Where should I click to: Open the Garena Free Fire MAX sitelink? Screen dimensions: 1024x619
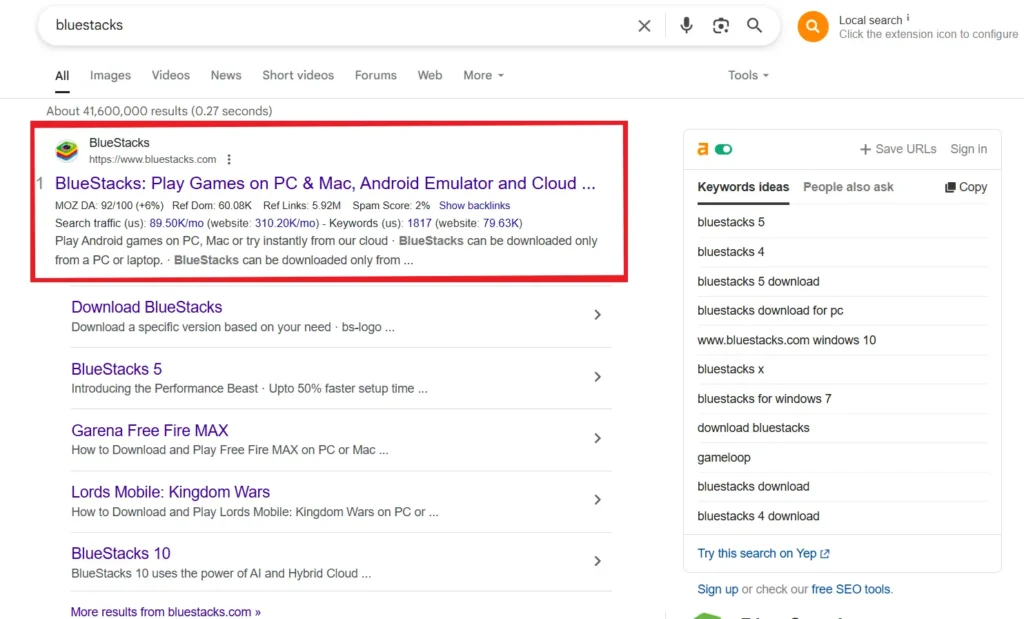150,430
